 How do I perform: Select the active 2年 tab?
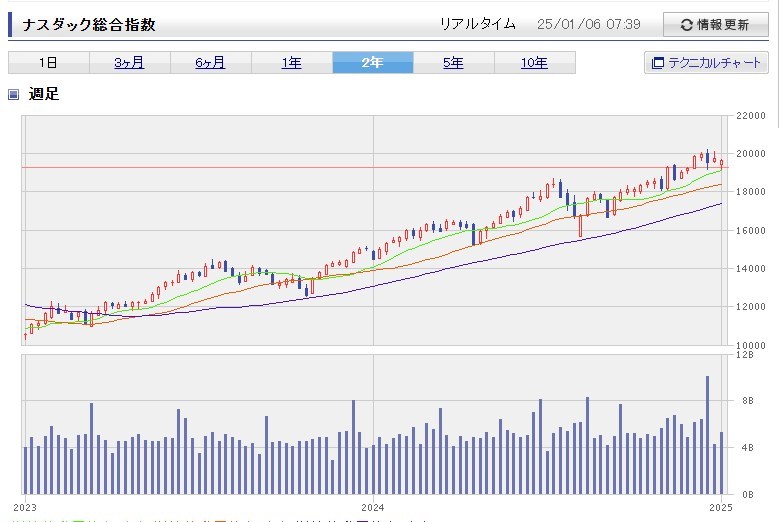pos(372,63)
